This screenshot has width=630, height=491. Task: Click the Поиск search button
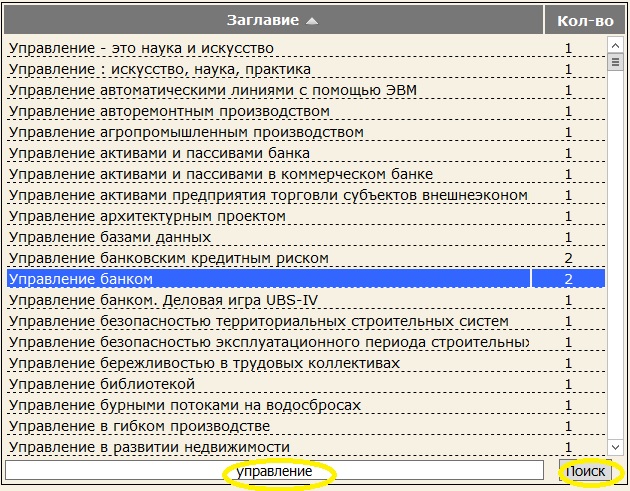pyautogui.click(x=584, y=471)
